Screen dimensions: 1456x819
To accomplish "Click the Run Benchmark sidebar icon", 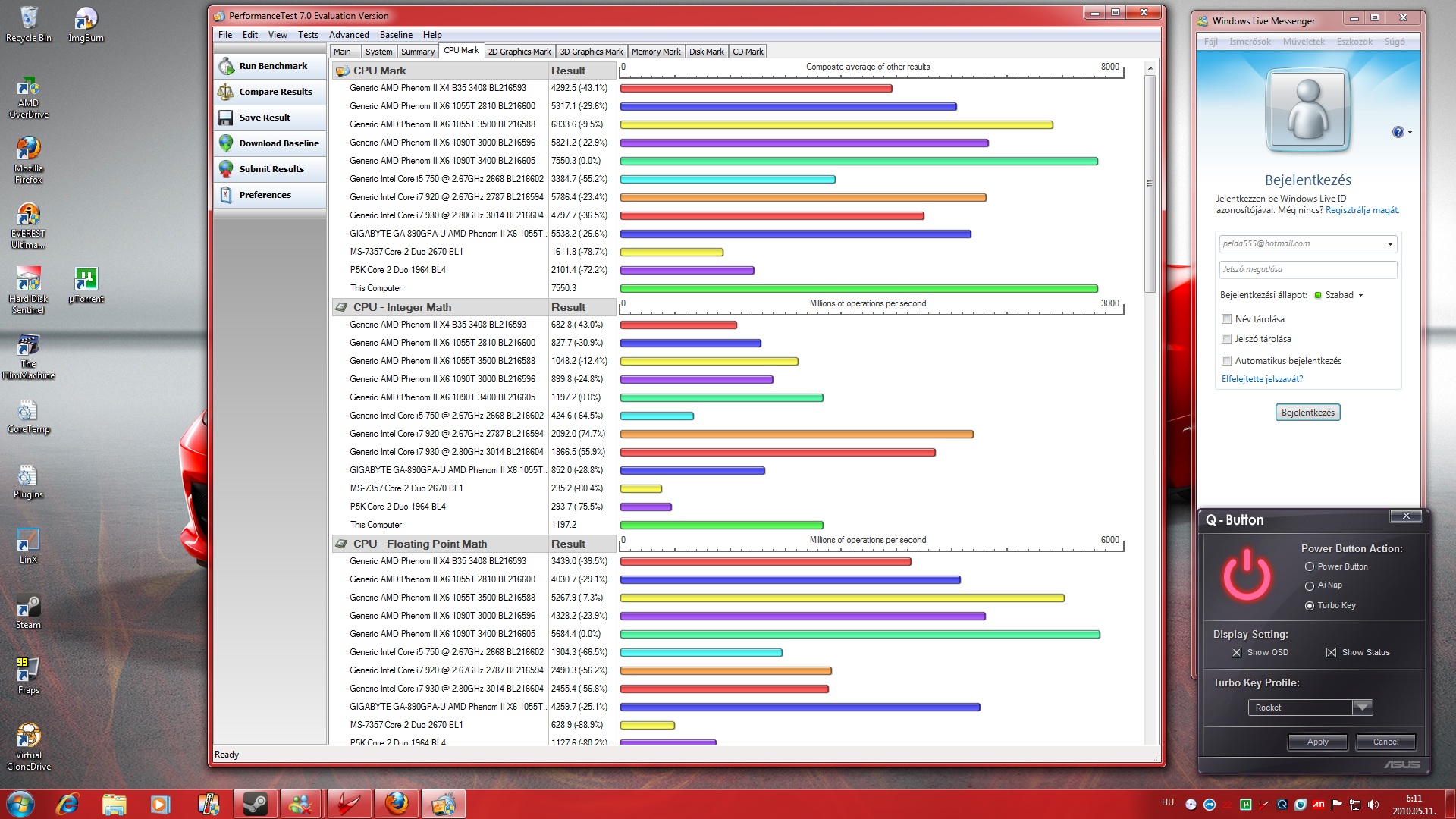I will [x=226, y=66].
